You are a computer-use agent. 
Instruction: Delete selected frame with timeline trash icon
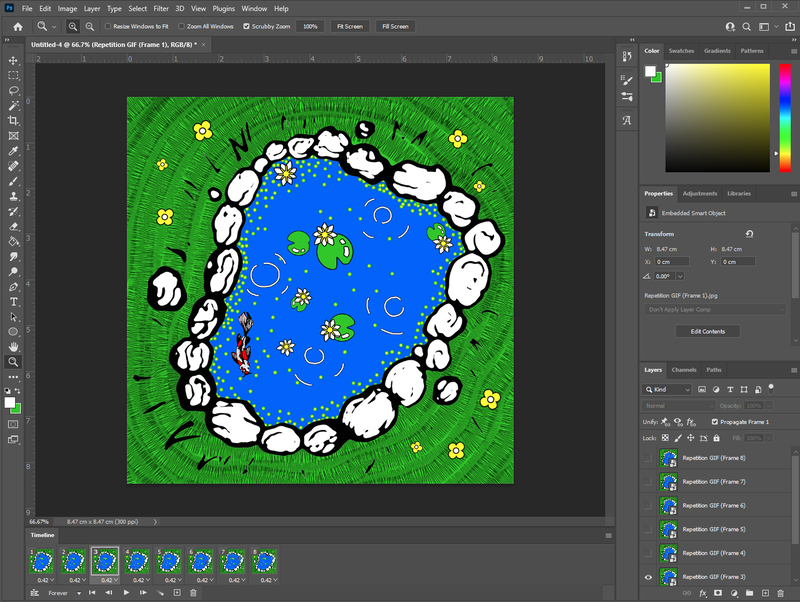[194, 593]
